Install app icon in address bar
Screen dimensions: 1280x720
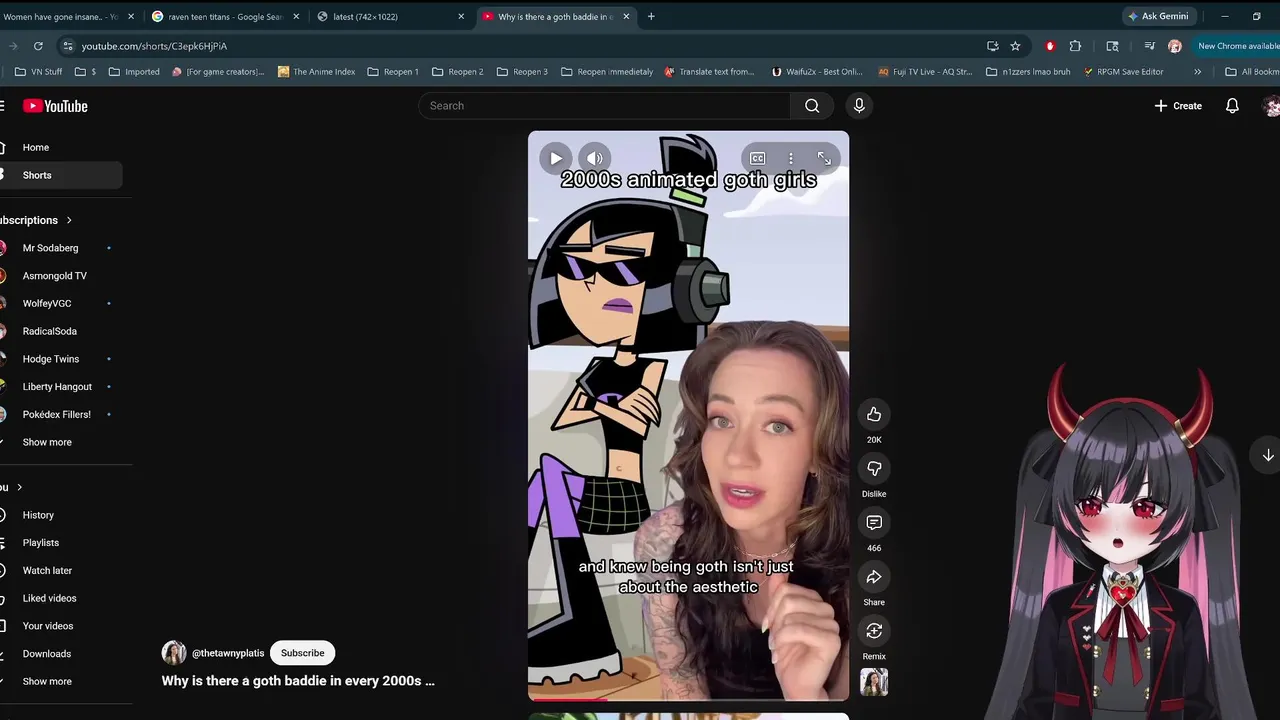[x=992, y=46]
